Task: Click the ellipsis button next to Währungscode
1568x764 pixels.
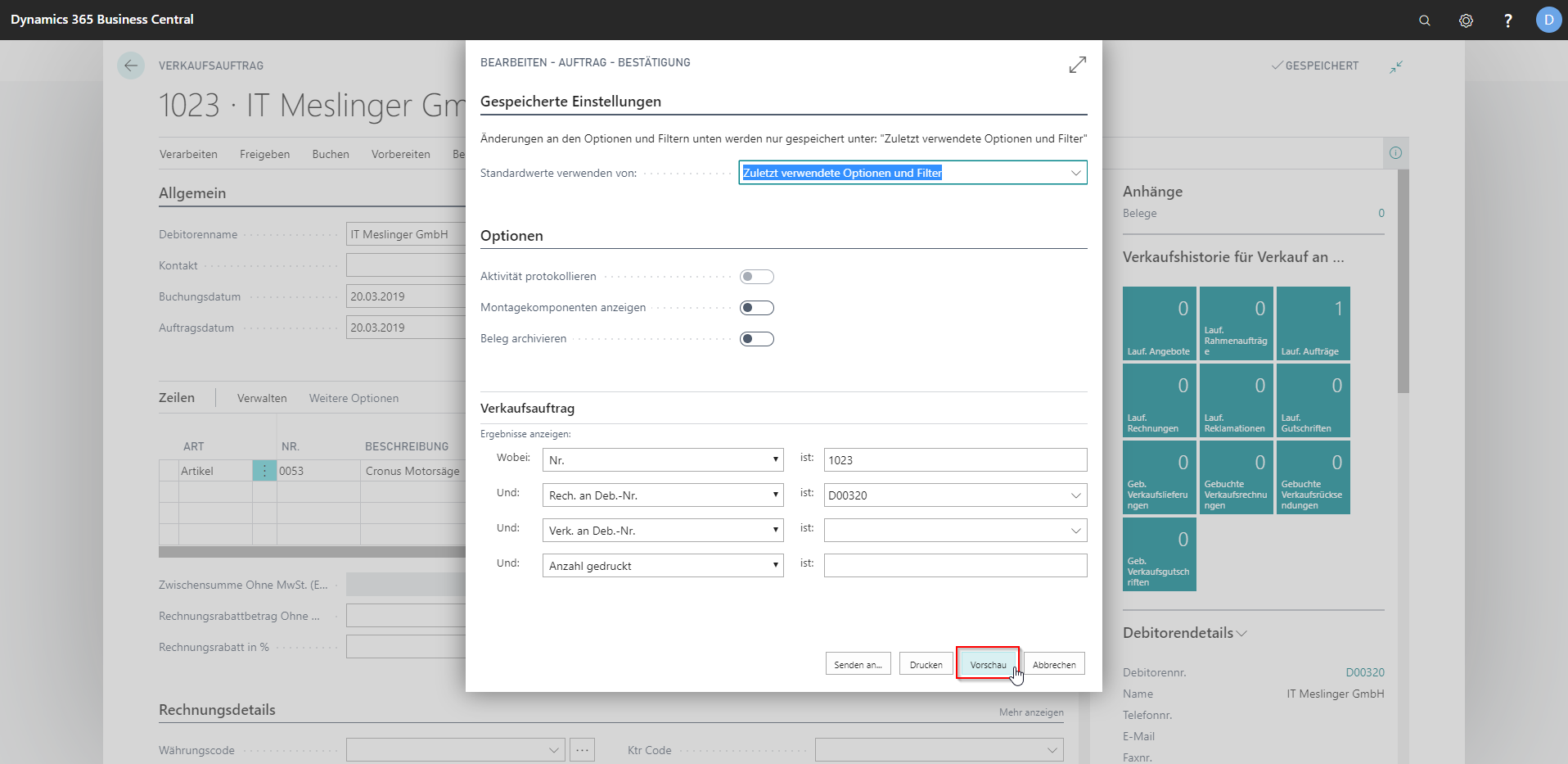Action: tap(582, 750)
